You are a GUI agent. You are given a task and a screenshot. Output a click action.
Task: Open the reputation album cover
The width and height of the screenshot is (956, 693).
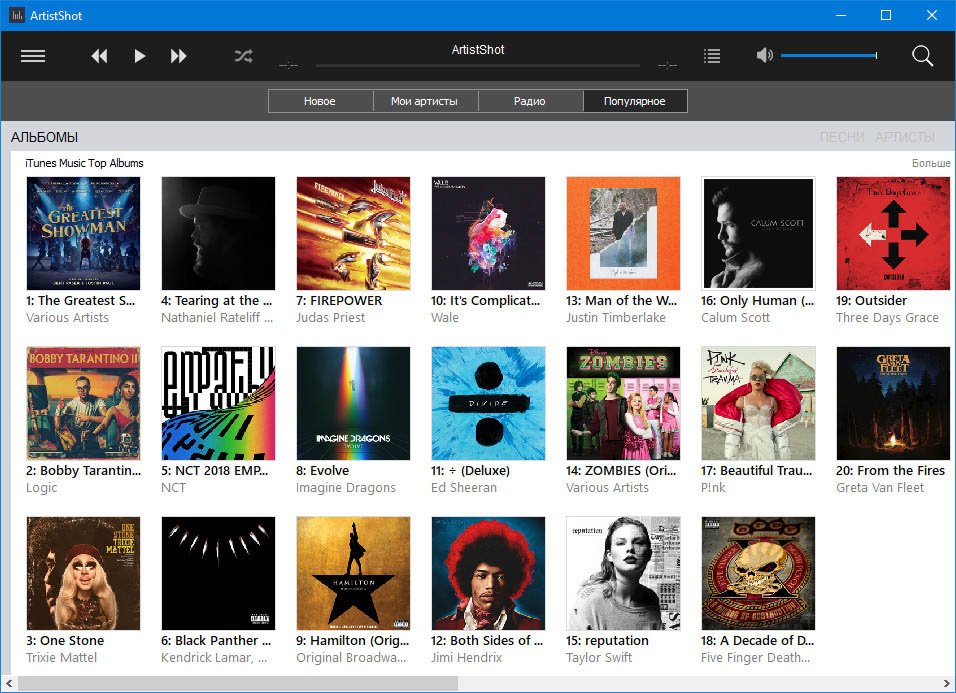click(x=623, y=574)
